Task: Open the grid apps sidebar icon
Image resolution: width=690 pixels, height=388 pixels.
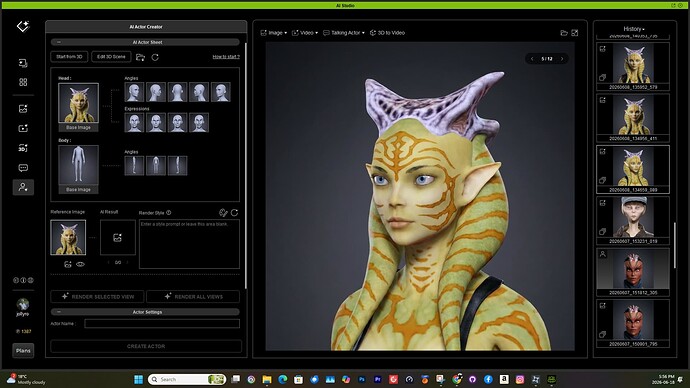Action: [23, 82]
